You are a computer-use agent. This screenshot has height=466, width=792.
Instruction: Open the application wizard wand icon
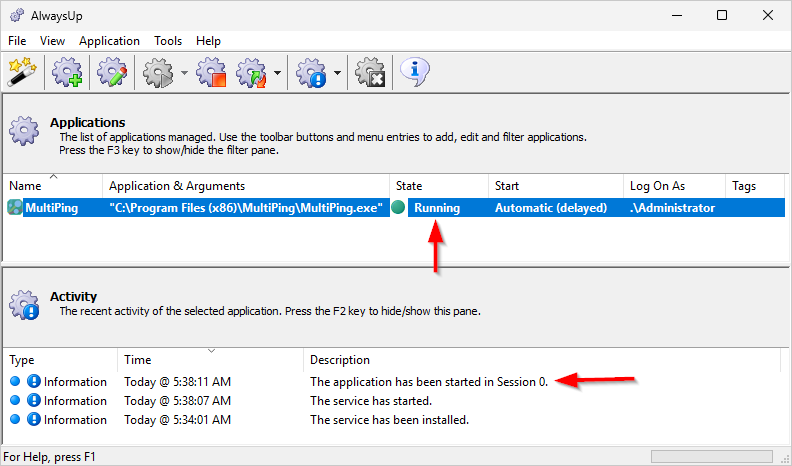[x=22, y=73]
